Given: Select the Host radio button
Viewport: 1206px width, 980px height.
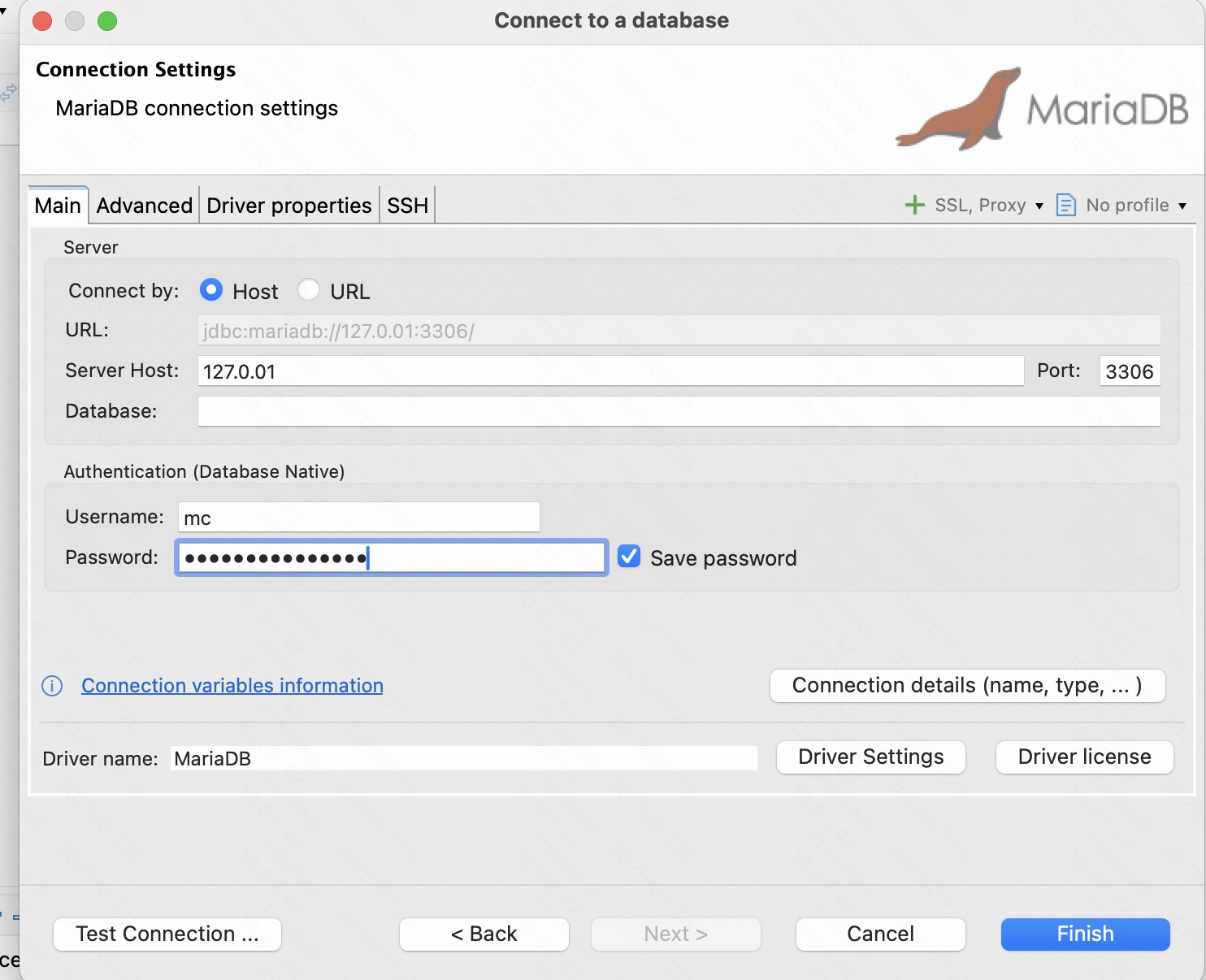Looking at the screenshot, I should pyautogui.click(x=211, y=290).
